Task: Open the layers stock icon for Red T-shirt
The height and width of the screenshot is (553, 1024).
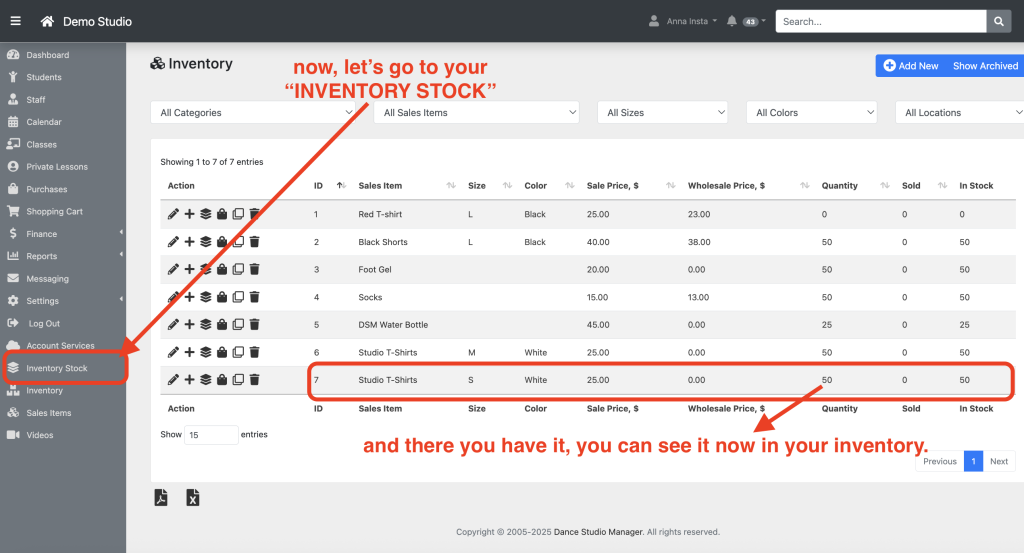Action: (206, 214)
